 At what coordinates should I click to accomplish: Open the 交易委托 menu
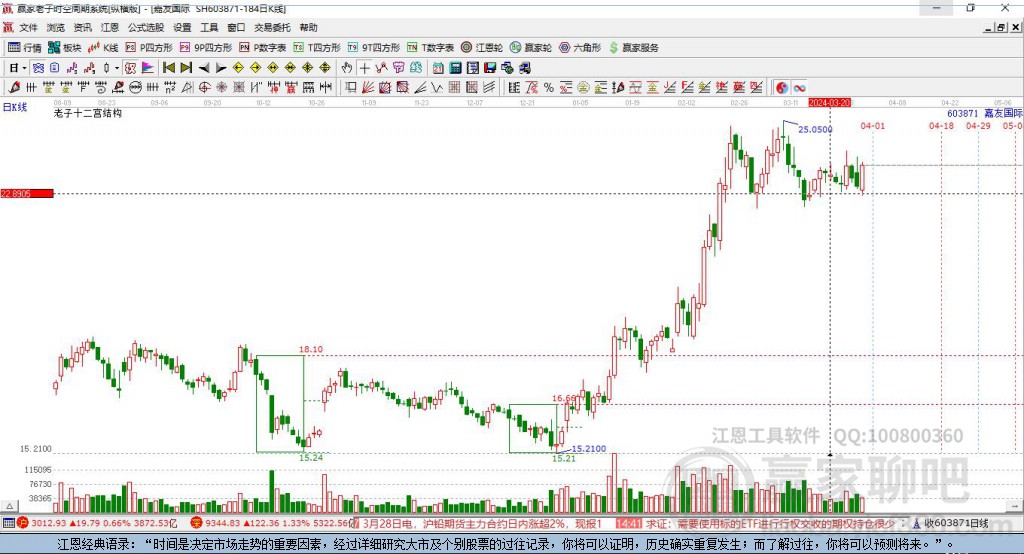point(272,27)
